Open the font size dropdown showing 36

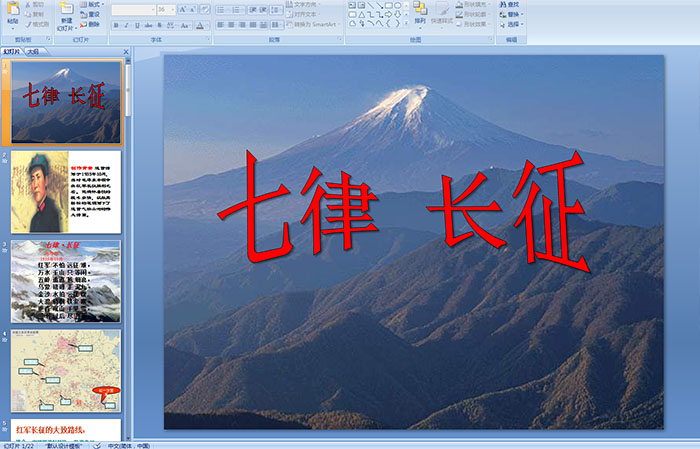(166, 9)
